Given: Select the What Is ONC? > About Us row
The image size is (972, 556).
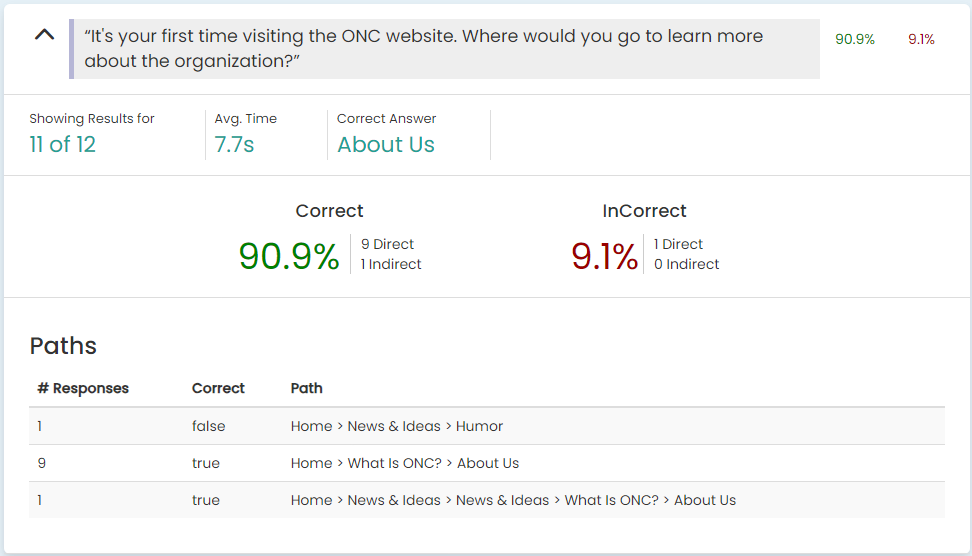Looking at the screenshot, I should tap(487, 463).
